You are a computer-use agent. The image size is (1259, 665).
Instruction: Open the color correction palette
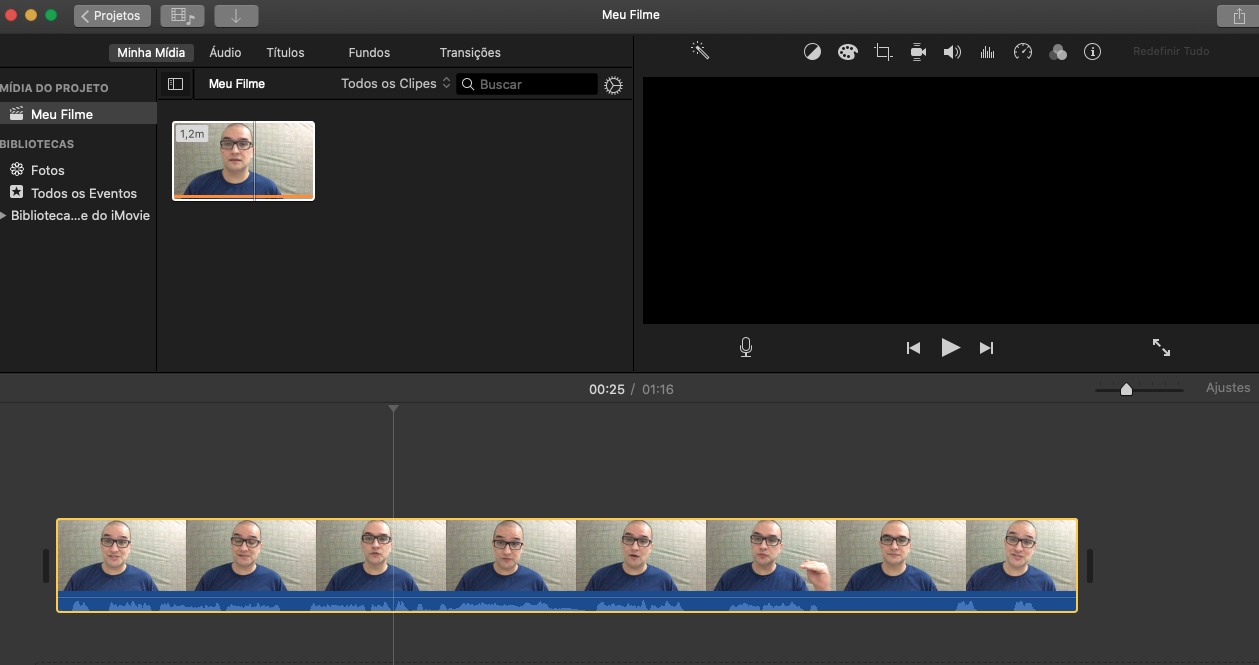[847, 52]
